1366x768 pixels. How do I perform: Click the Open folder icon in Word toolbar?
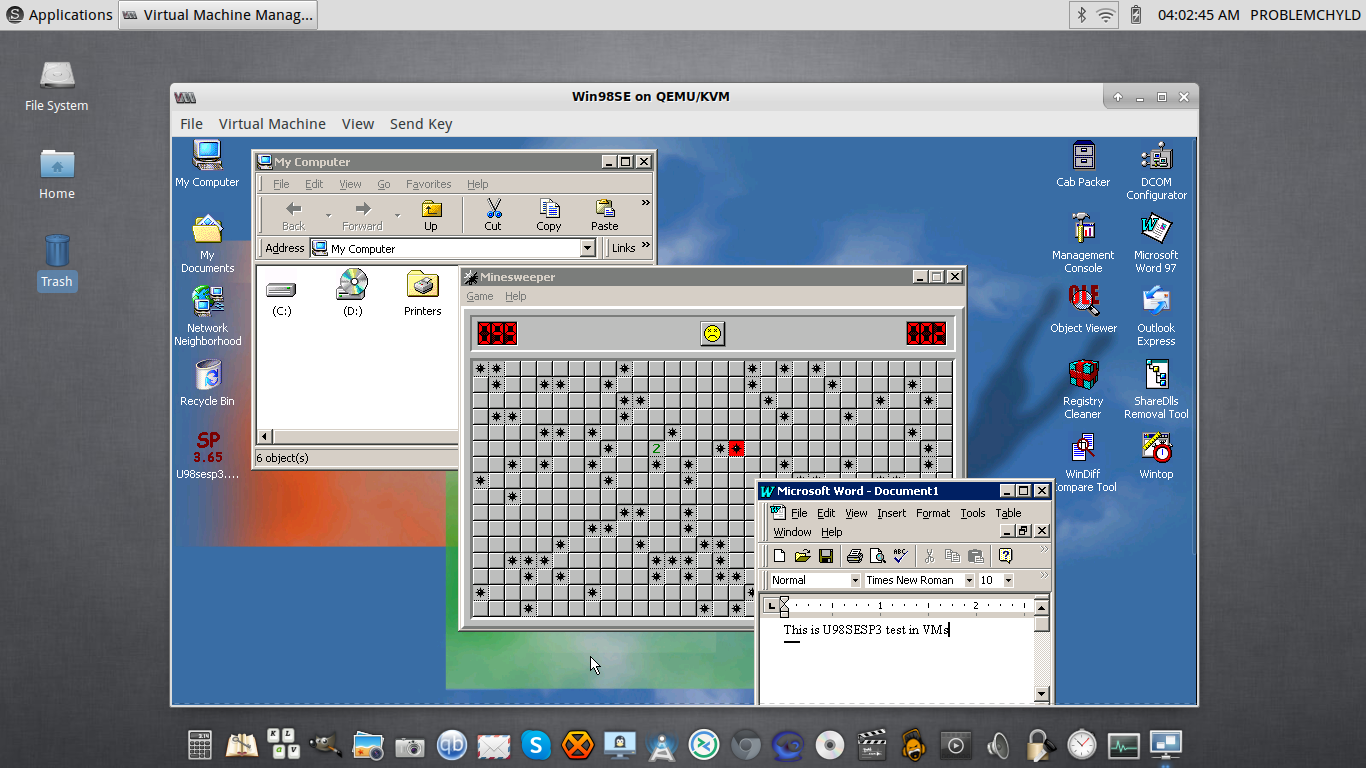(802, 556)
